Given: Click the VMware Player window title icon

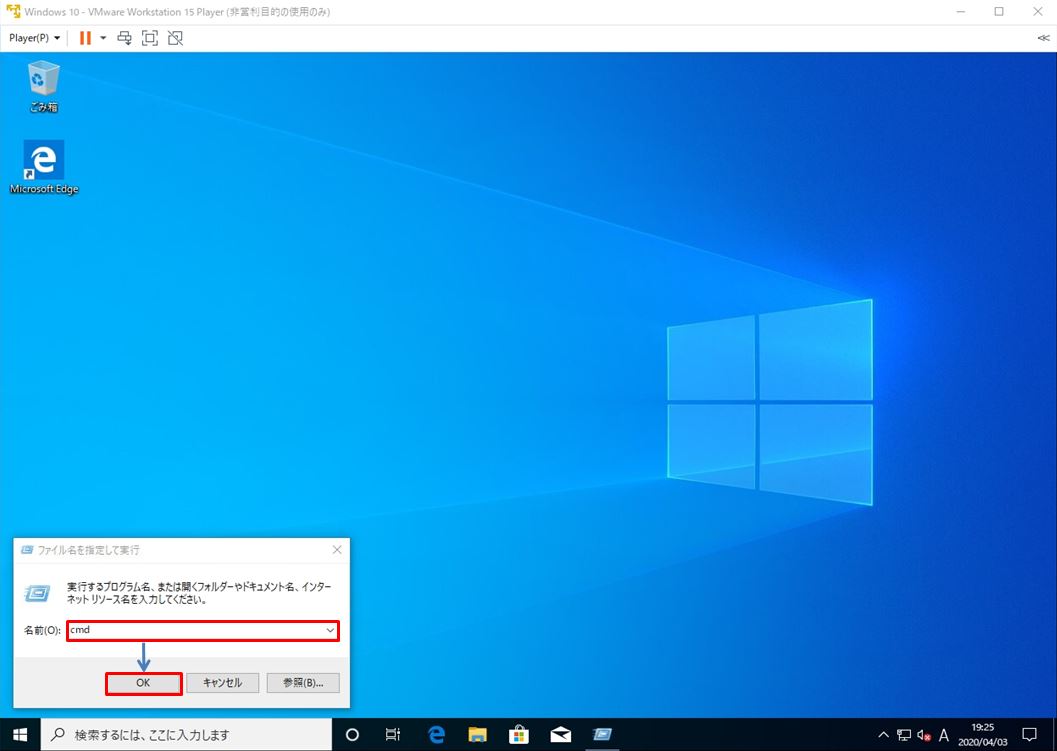Looking at the screenshot, I should [13, 11].
